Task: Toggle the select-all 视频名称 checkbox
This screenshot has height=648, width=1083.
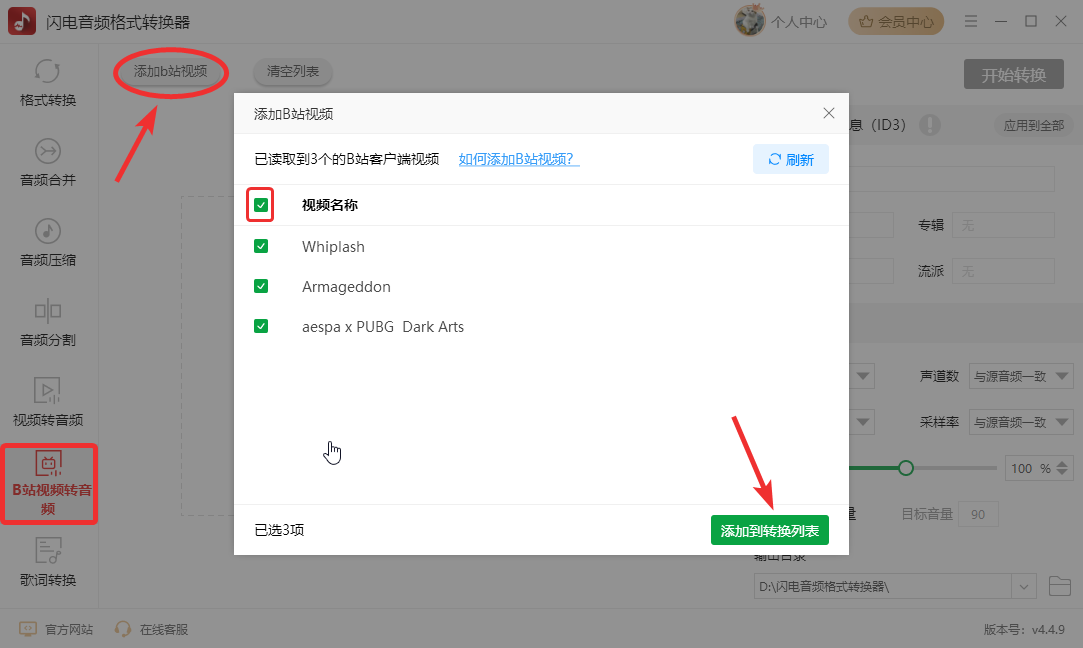Action: 260,205
